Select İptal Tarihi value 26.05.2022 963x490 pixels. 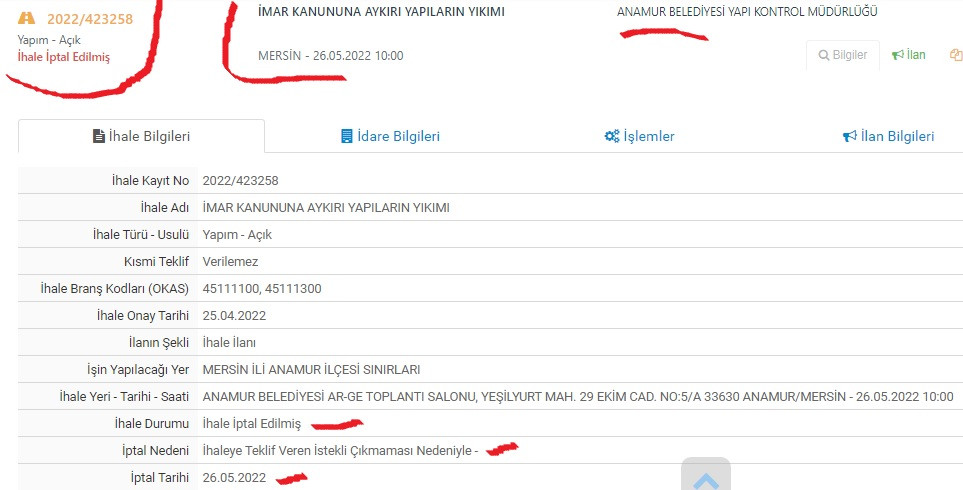click(x=234, y=478)
